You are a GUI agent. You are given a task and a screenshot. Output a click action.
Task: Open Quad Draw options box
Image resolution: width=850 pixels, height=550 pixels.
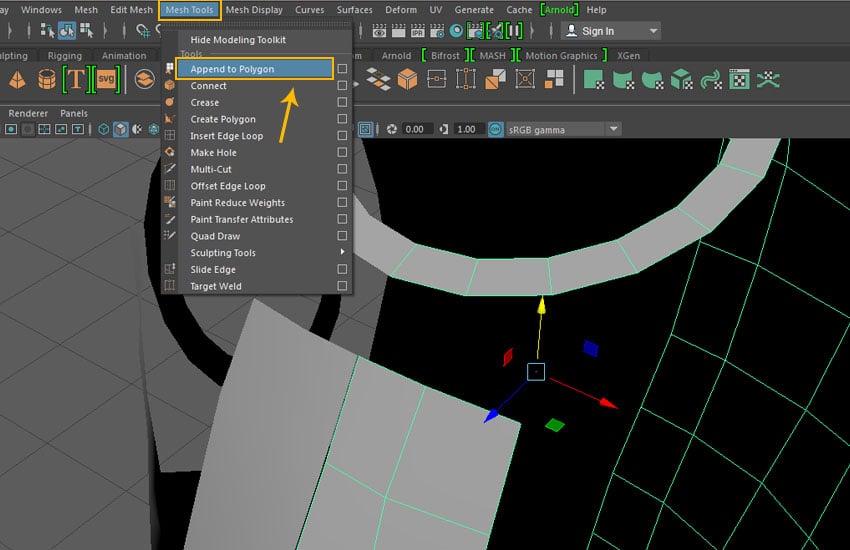tap(342, 236)
